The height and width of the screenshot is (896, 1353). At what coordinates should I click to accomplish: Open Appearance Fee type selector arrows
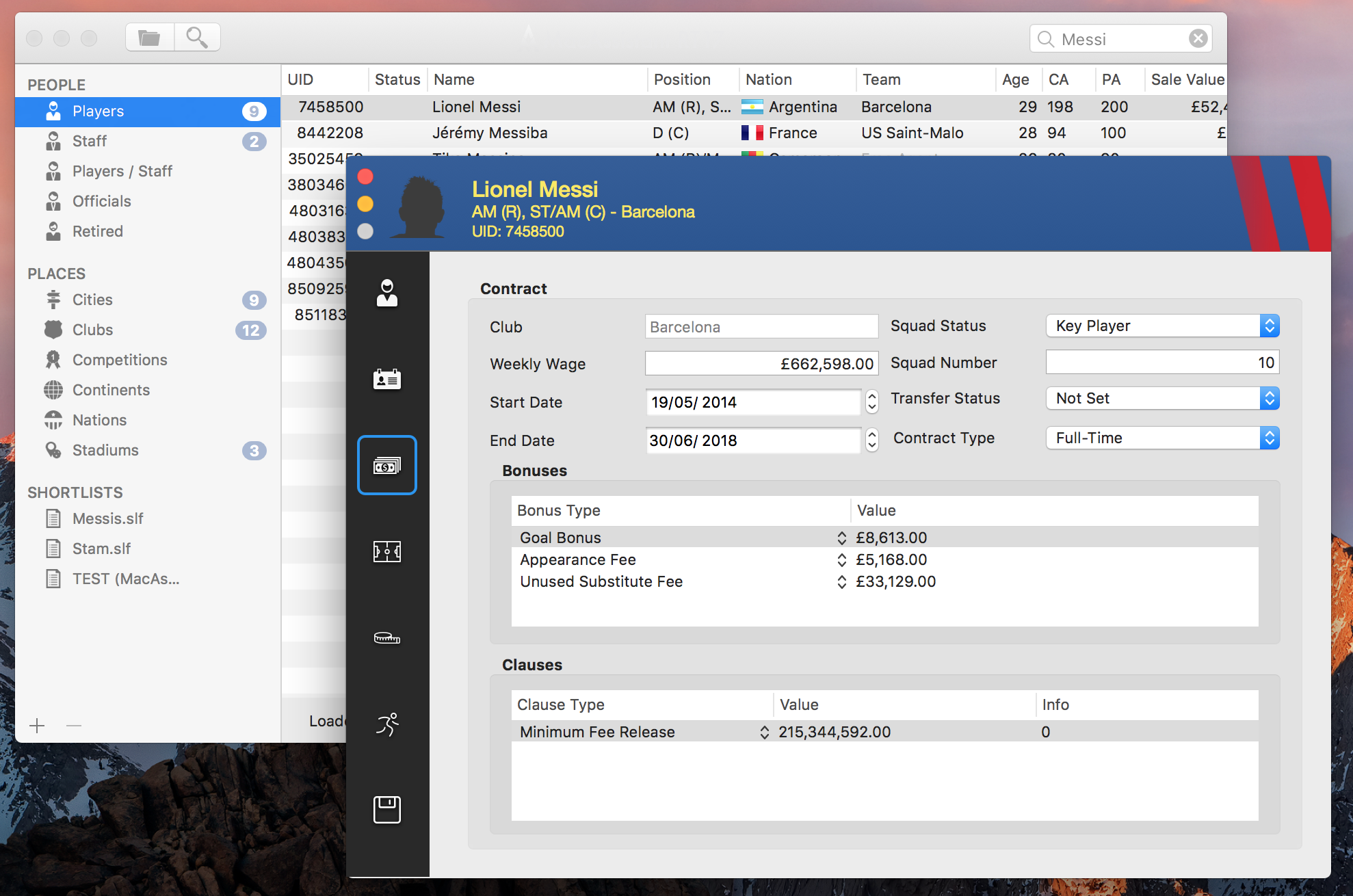click(x=841, y=560)
